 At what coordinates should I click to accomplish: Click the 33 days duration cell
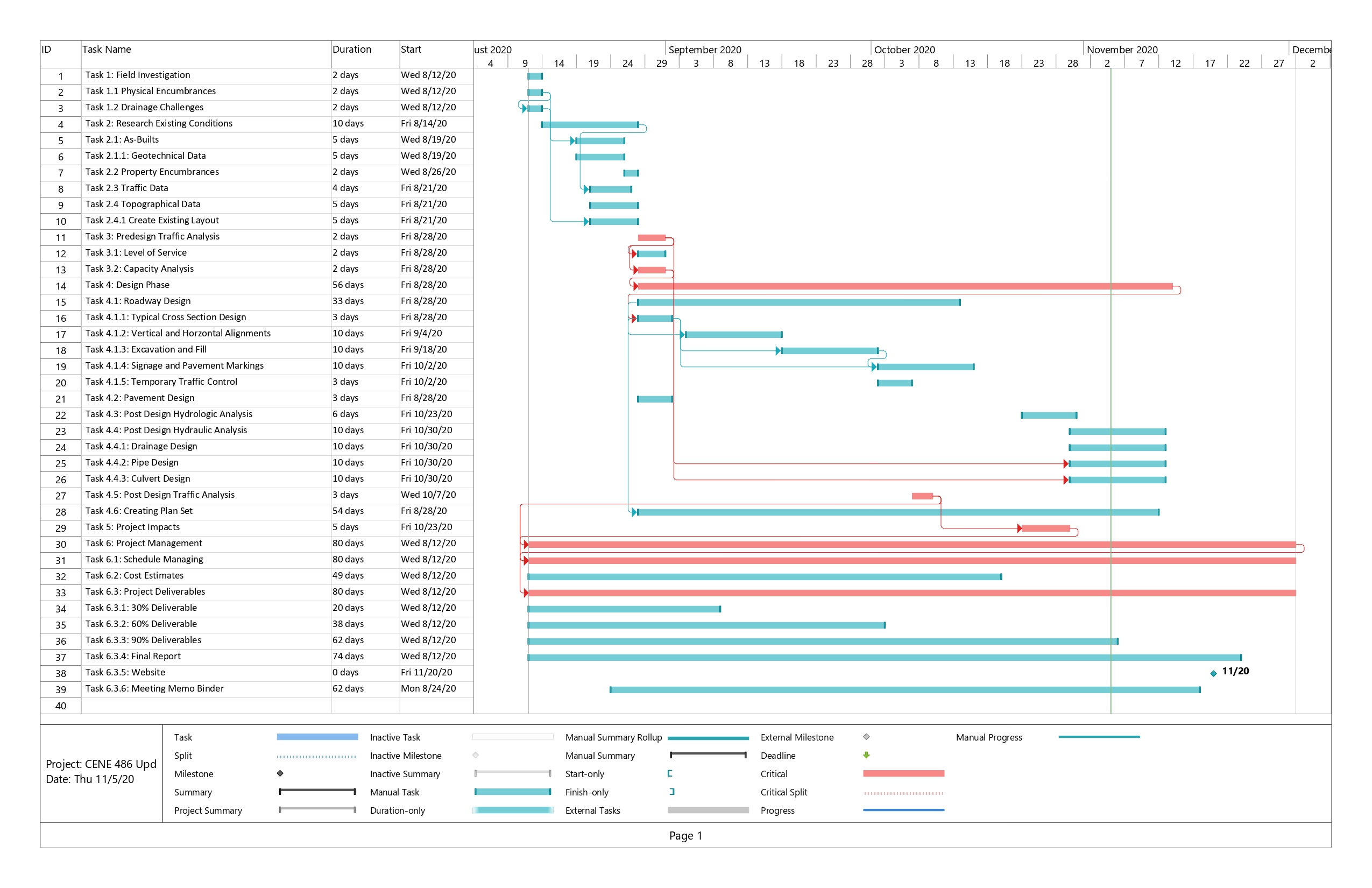(x=348, y=301)
